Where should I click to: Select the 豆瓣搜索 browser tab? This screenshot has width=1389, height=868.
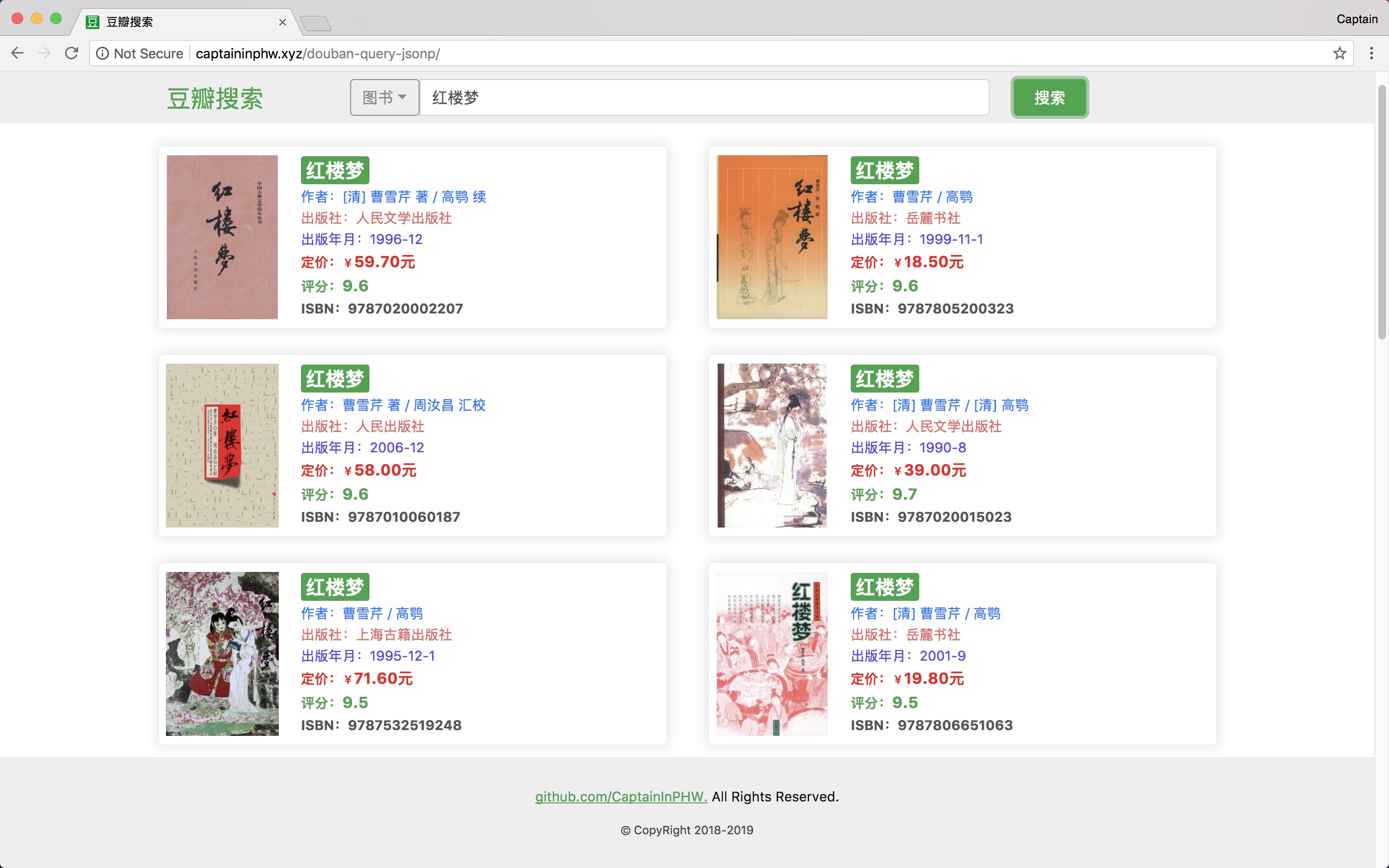click(x=172, y=22)
